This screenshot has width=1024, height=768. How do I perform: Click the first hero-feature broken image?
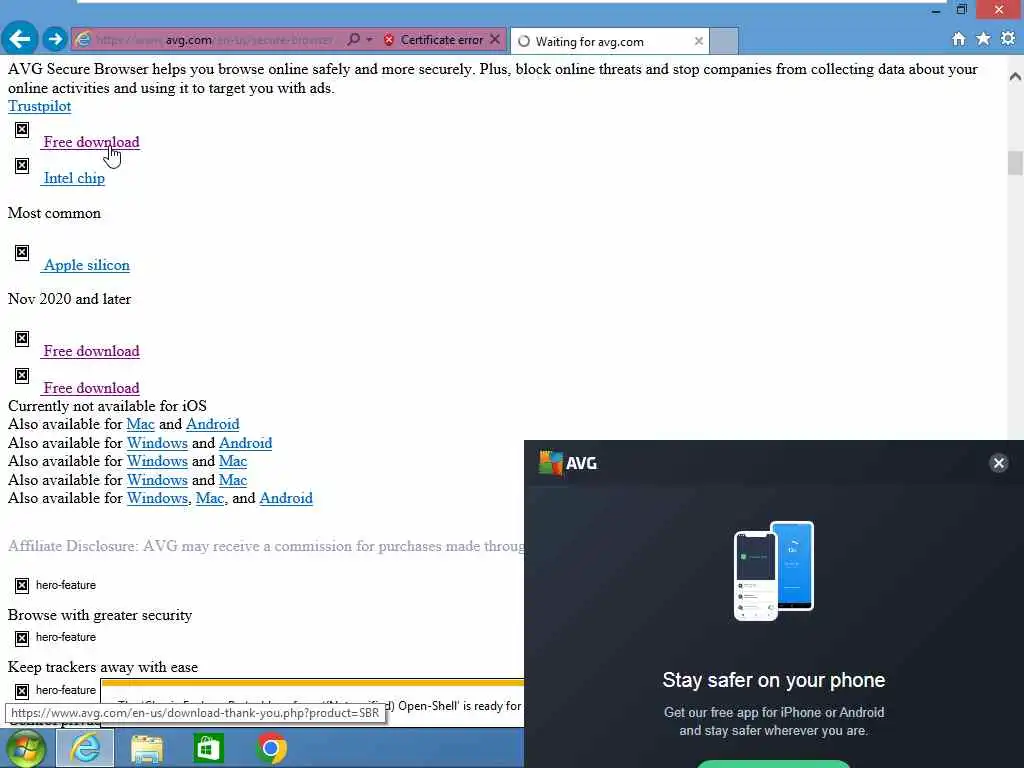point(22,585)
